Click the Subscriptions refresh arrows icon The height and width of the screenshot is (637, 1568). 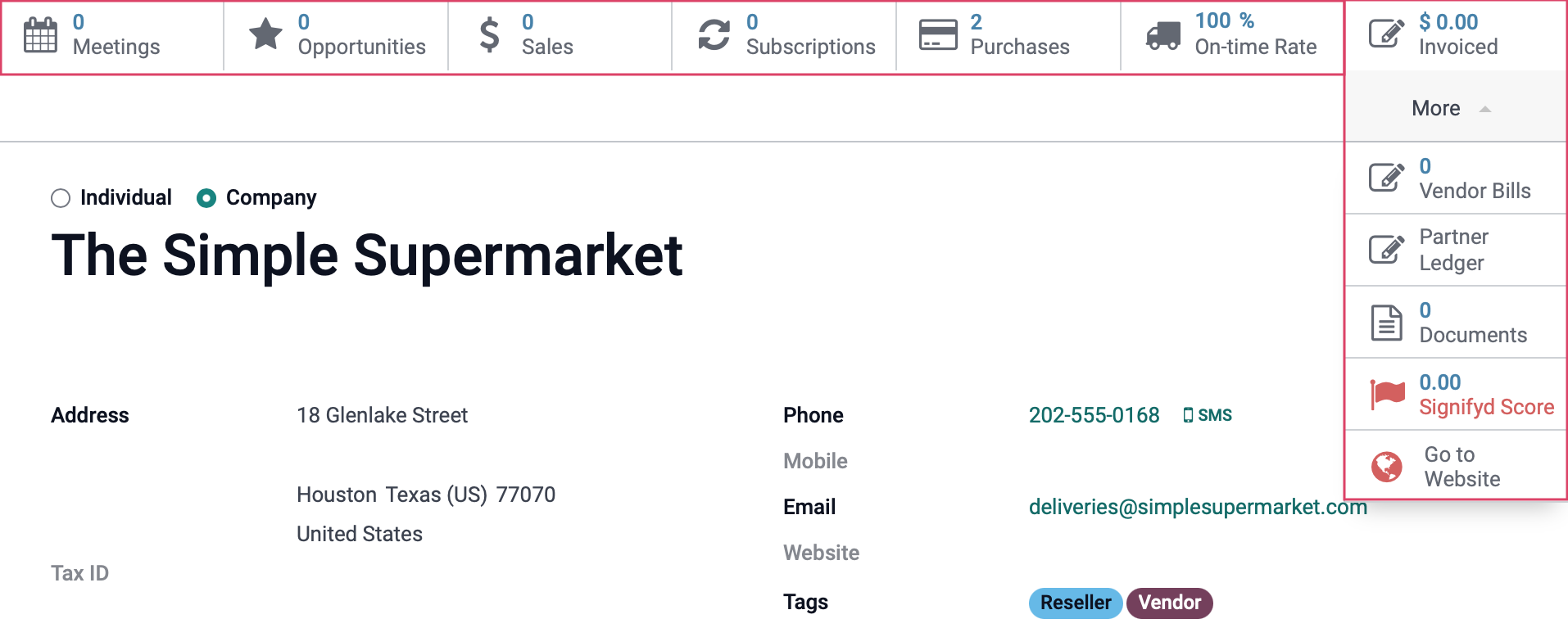pos(714,35)
